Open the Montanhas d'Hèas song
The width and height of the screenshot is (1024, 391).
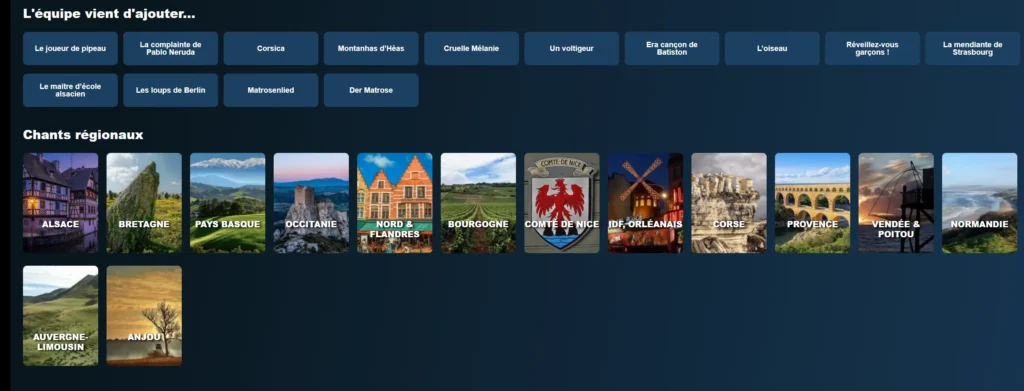[371, 48]
